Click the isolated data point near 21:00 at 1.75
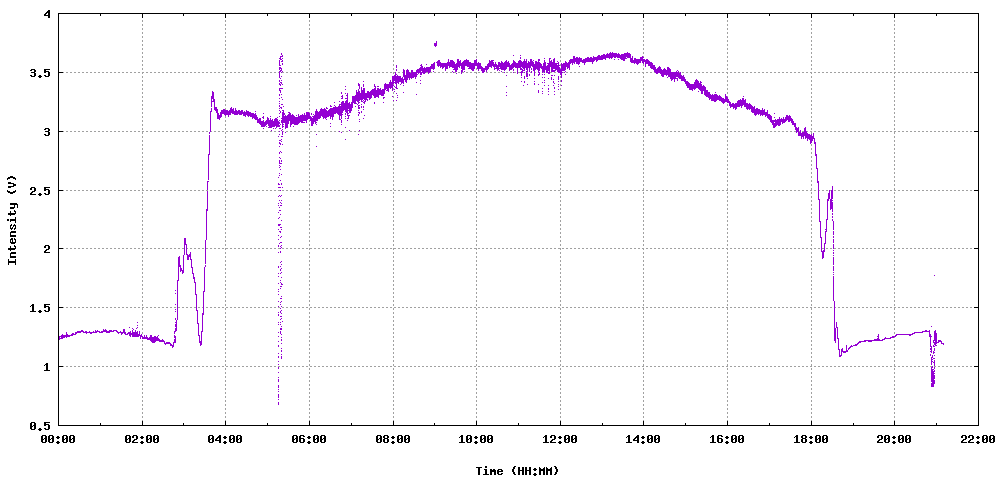1000x480 pixels. (934, 275)
